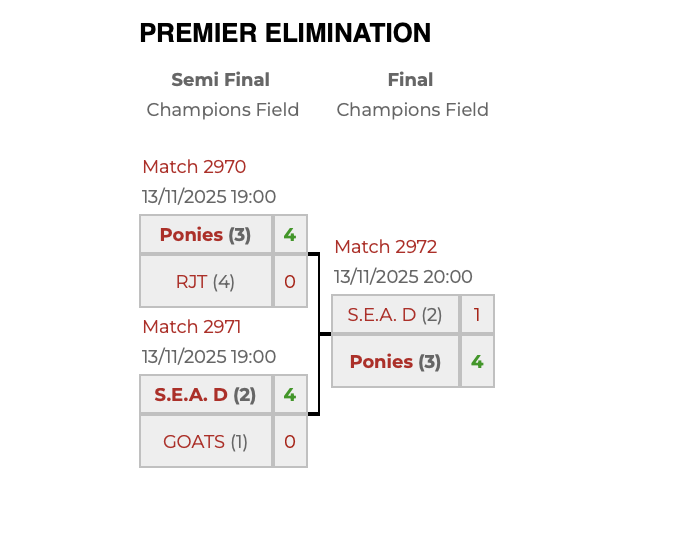Screen dimensions: 678x558
Task: Click Ponies' score of 4 in Match 2972
Action: pos(477,362)
